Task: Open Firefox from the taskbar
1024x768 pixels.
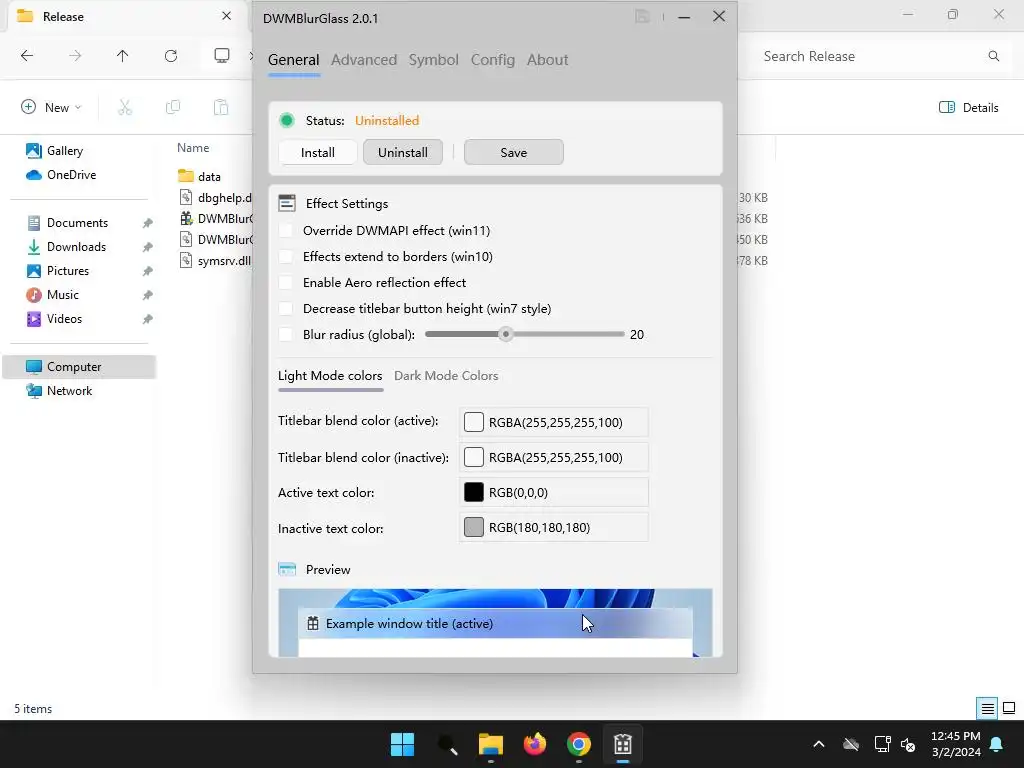Action: point(535,744)
